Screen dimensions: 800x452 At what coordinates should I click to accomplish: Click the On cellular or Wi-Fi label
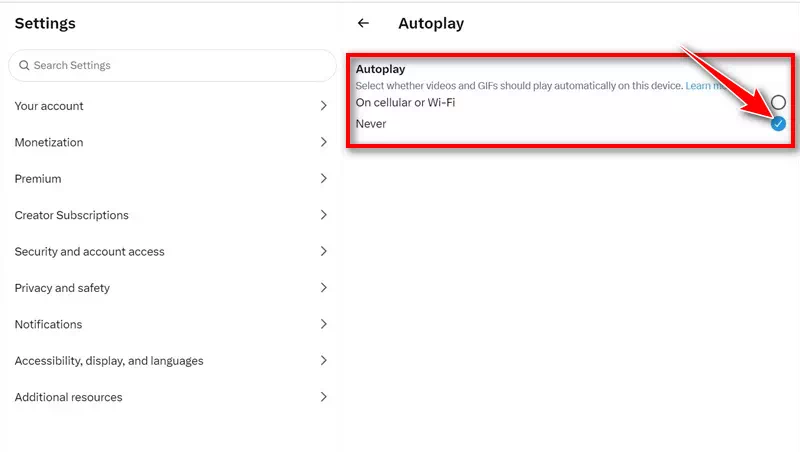(x=405, y=103)
